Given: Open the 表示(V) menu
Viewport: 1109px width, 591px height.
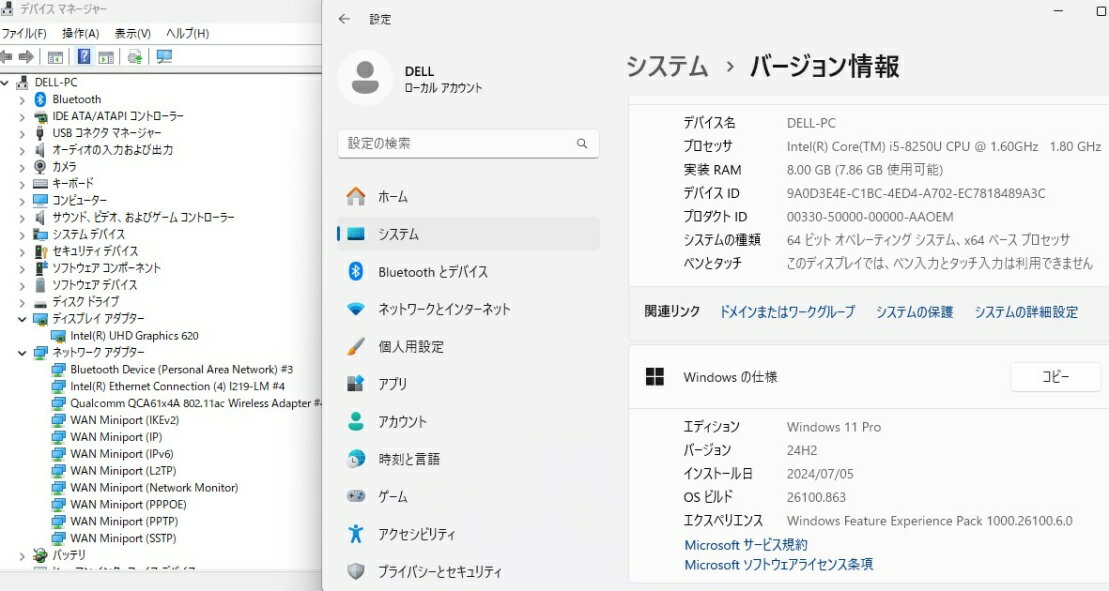Looking at the screenshot, I should click(132, 33).
